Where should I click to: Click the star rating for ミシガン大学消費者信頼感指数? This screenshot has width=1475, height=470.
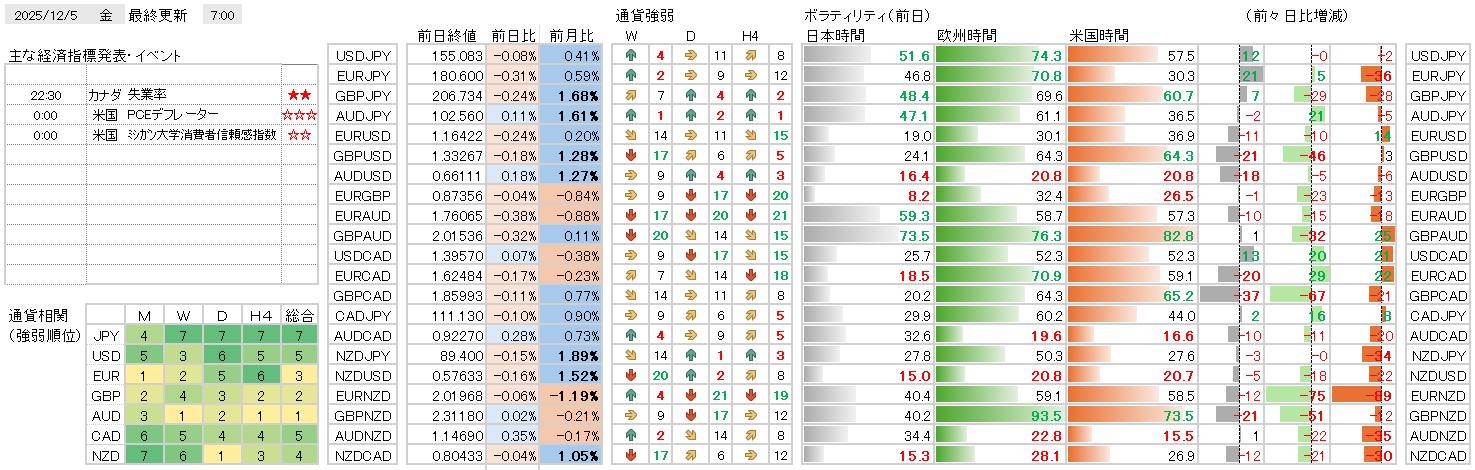299,135
